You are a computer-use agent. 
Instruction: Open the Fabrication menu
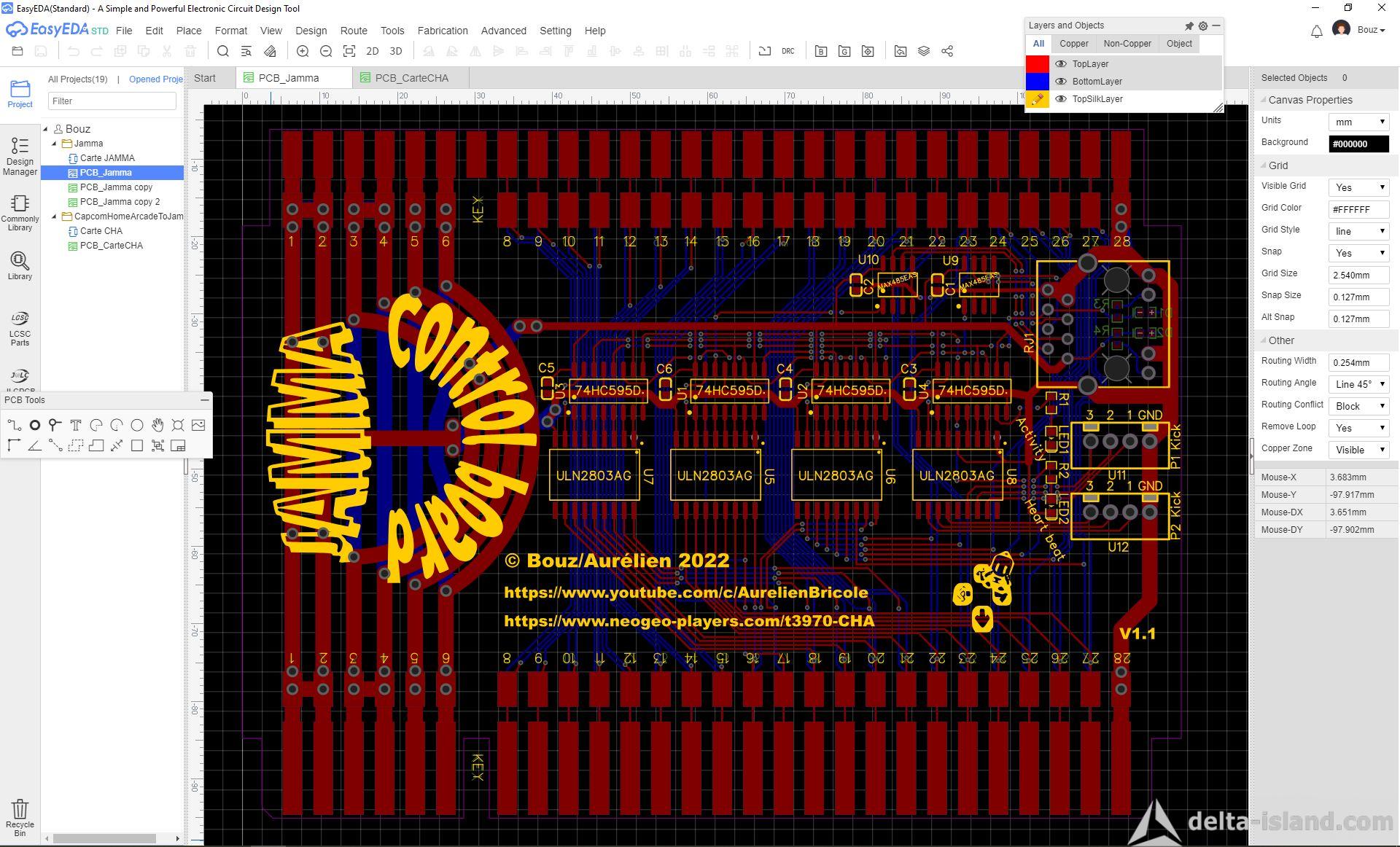point(442,31)
